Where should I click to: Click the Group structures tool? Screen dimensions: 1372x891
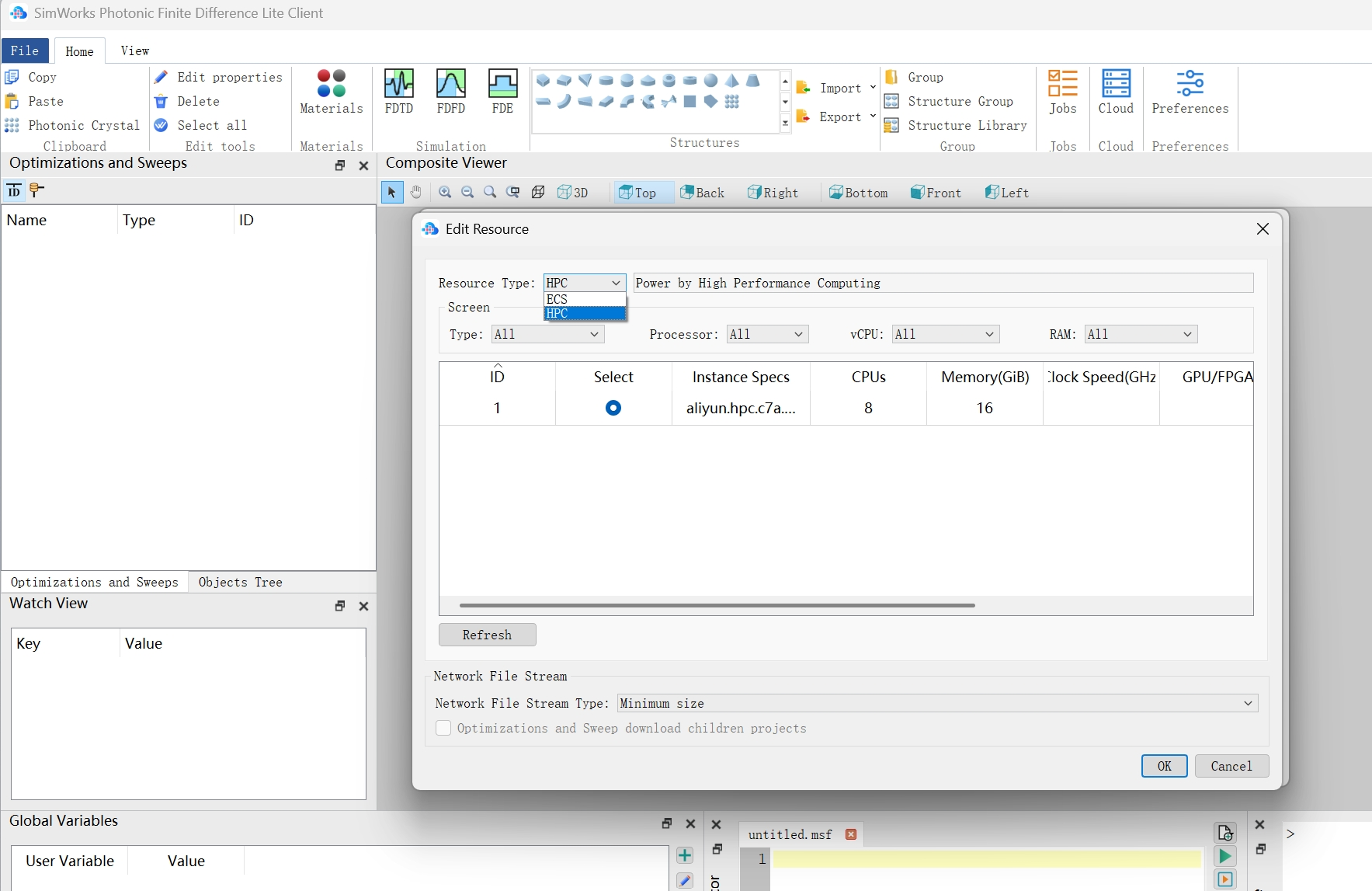(915, 77)
